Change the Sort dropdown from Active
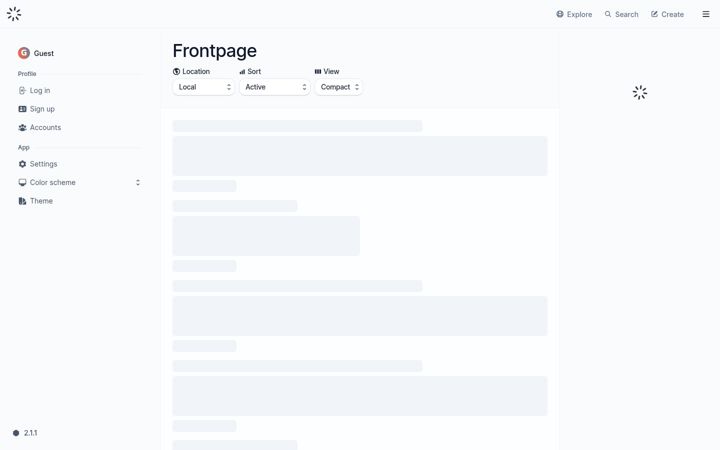Image resolution: width=720 pixels, height=450 pixels. [x=275, y=87]
